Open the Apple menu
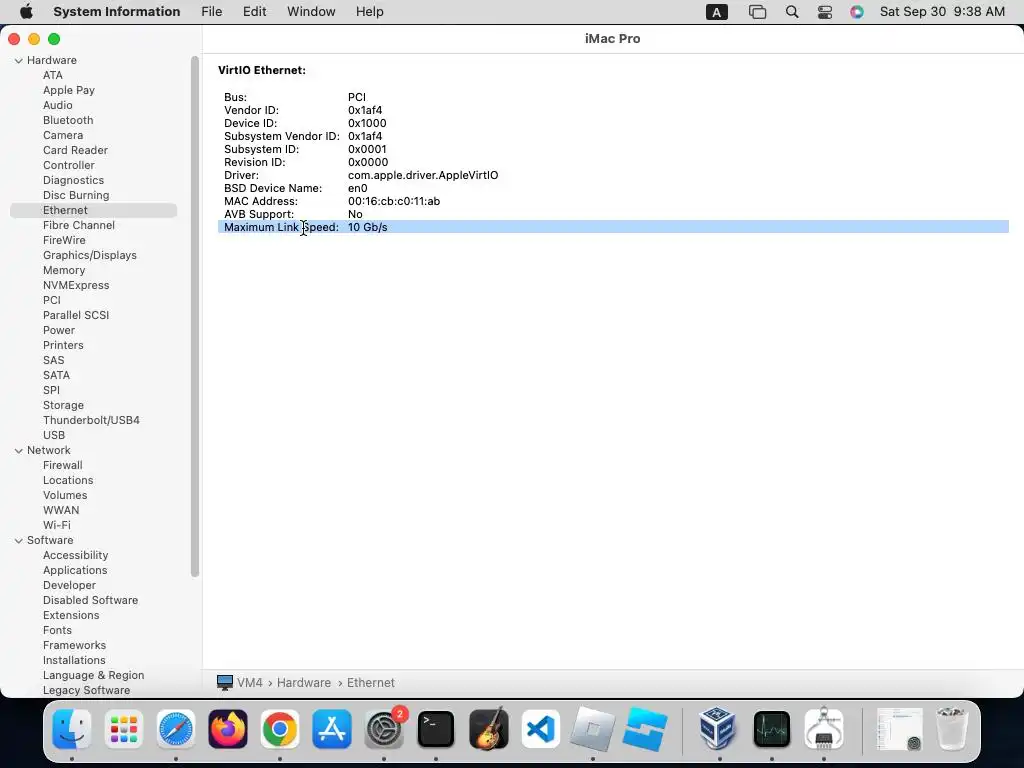The image size is (1024, 768). (x=26, y=12)
